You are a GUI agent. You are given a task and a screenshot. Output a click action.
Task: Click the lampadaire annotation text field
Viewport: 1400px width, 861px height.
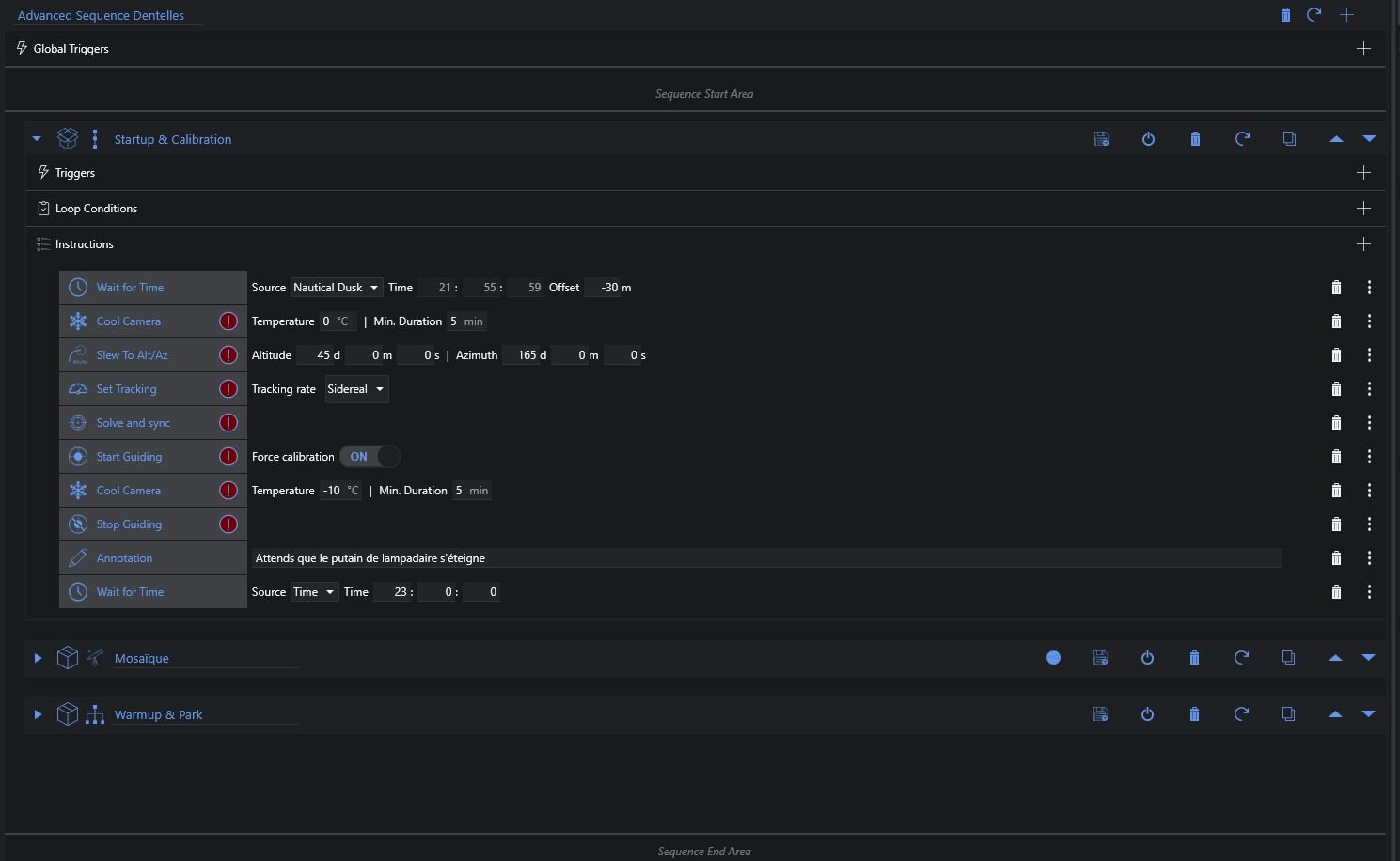(x=766, y=558)
